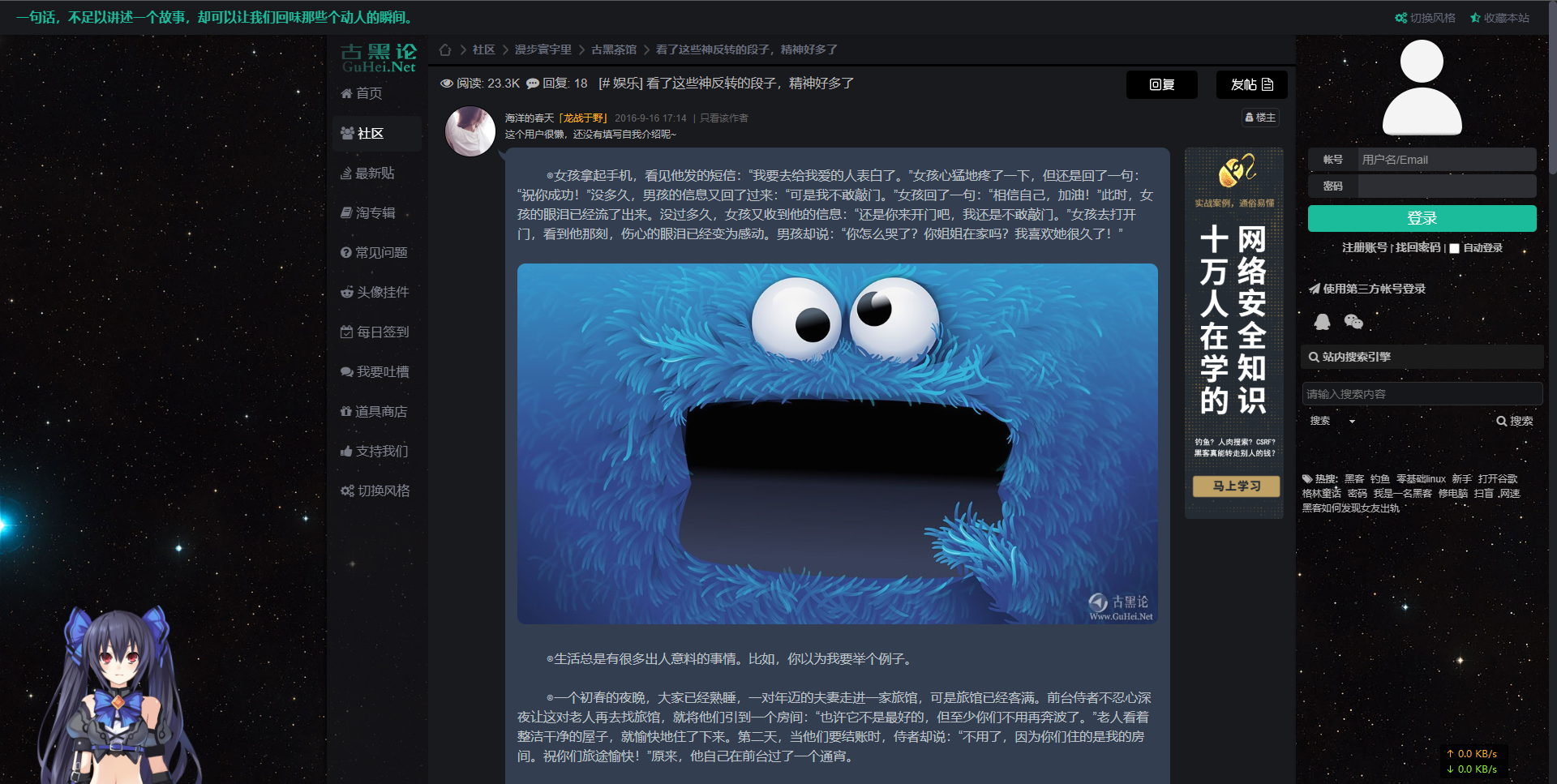Open 首页 in the left sidebar
Image resolution: width=1557 pixels, height=784 pixels.
pyautogui.click(x=362, y=93)
